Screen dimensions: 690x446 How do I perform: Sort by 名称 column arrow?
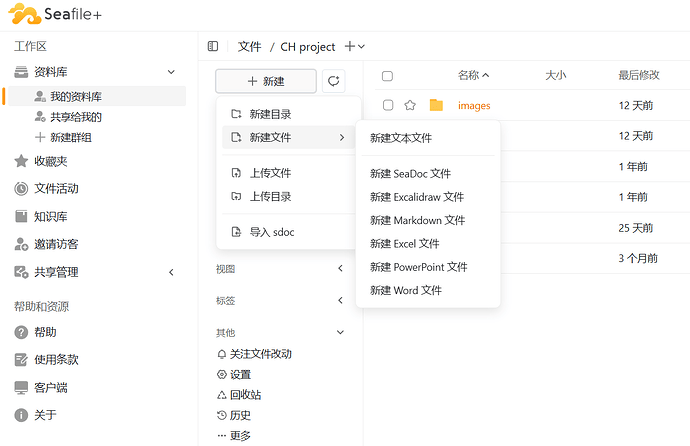tap(485, 76)
